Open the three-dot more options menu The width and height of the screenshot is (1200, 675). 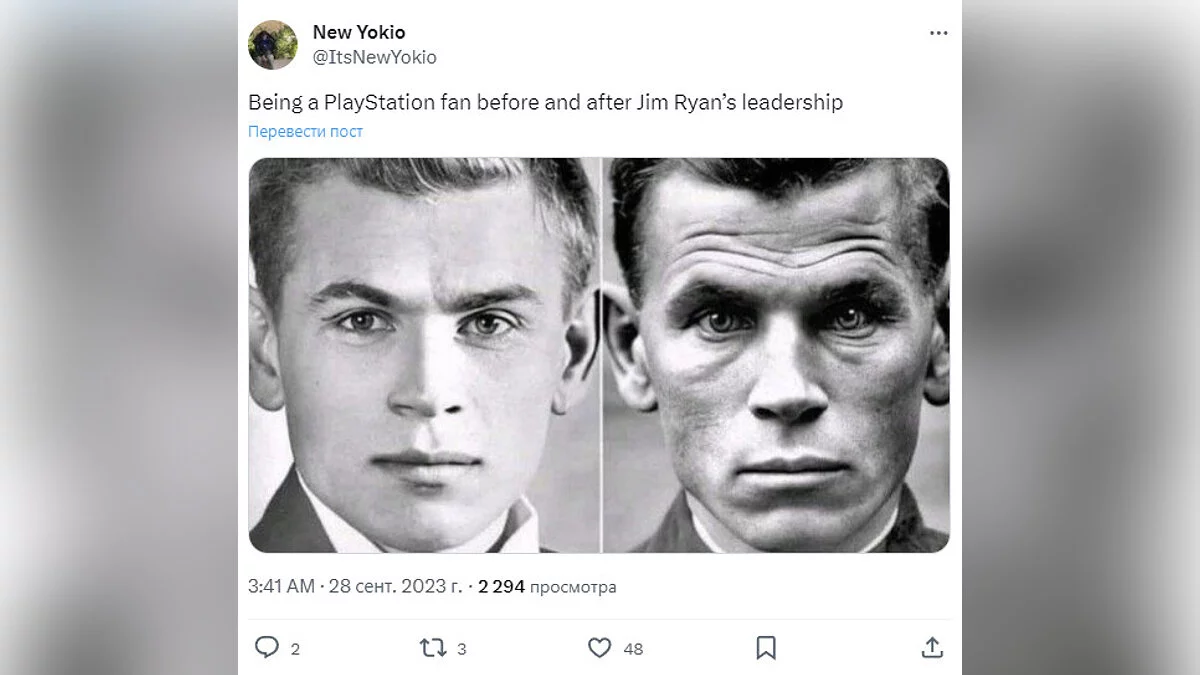pyautogui.click(x=938, y=33)
